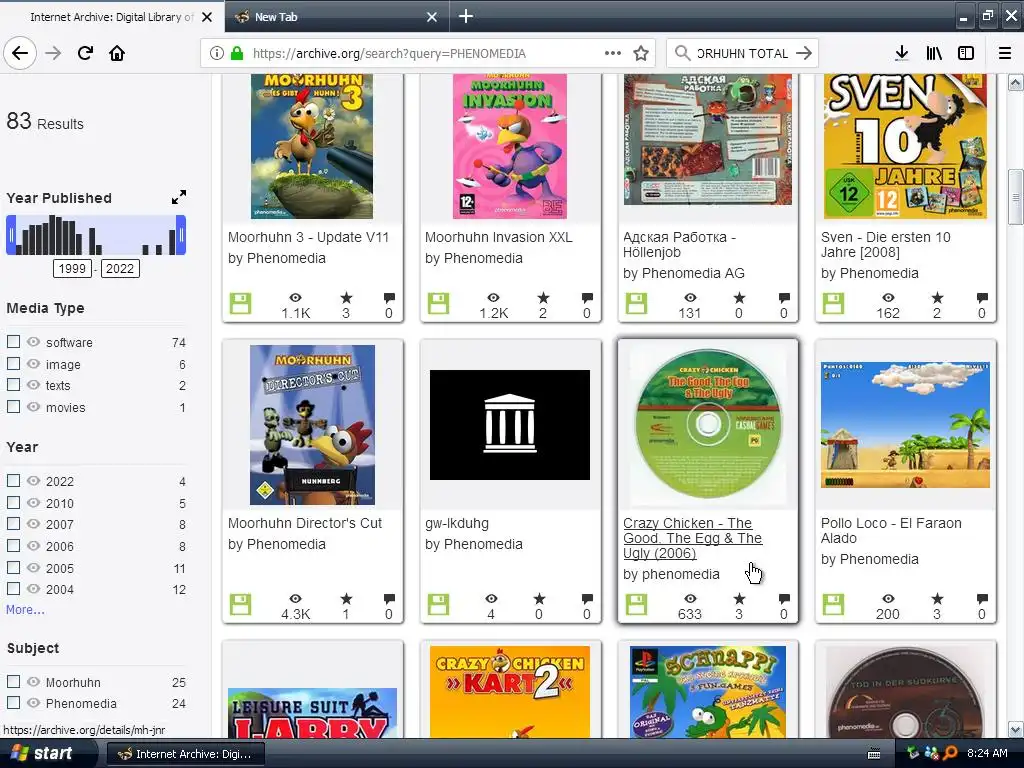Go back to the previous page

[20, 53]
